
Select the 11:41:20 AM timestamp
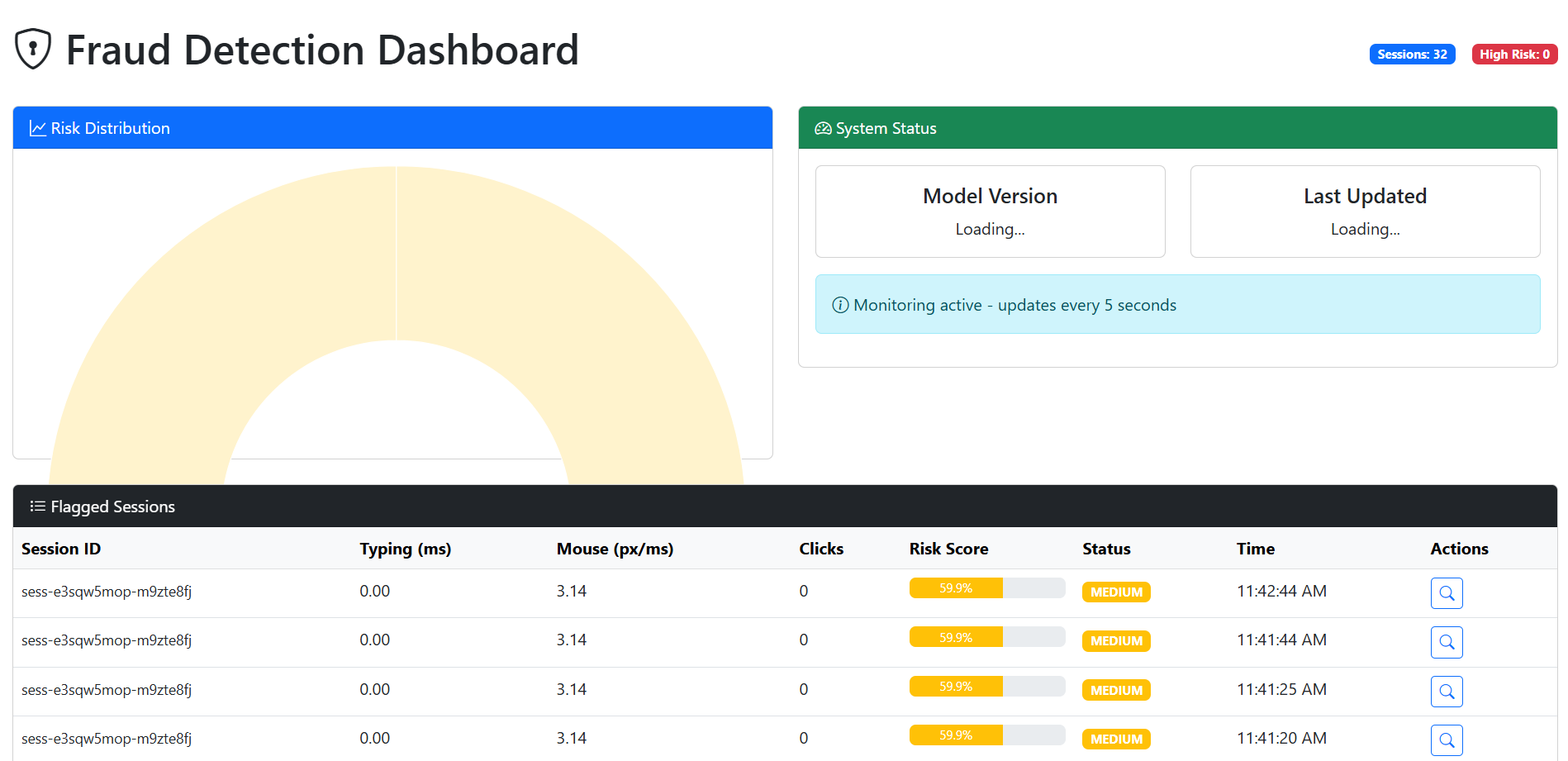point(1281,738)
